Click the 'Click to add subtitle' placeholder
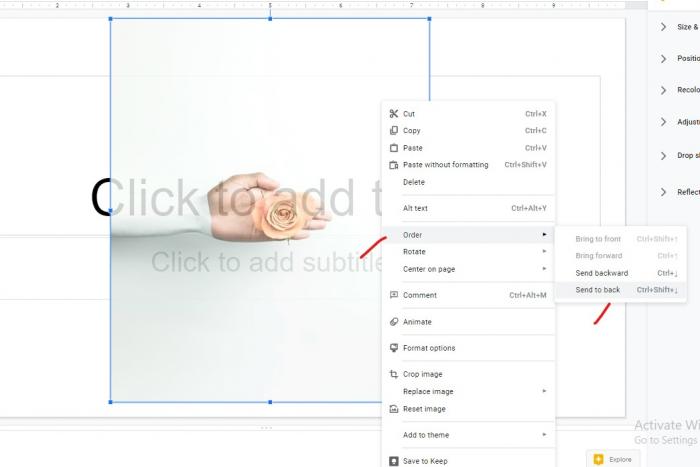Image resolution: width=700 pixels, height=467 pixels. pos(266,262)
